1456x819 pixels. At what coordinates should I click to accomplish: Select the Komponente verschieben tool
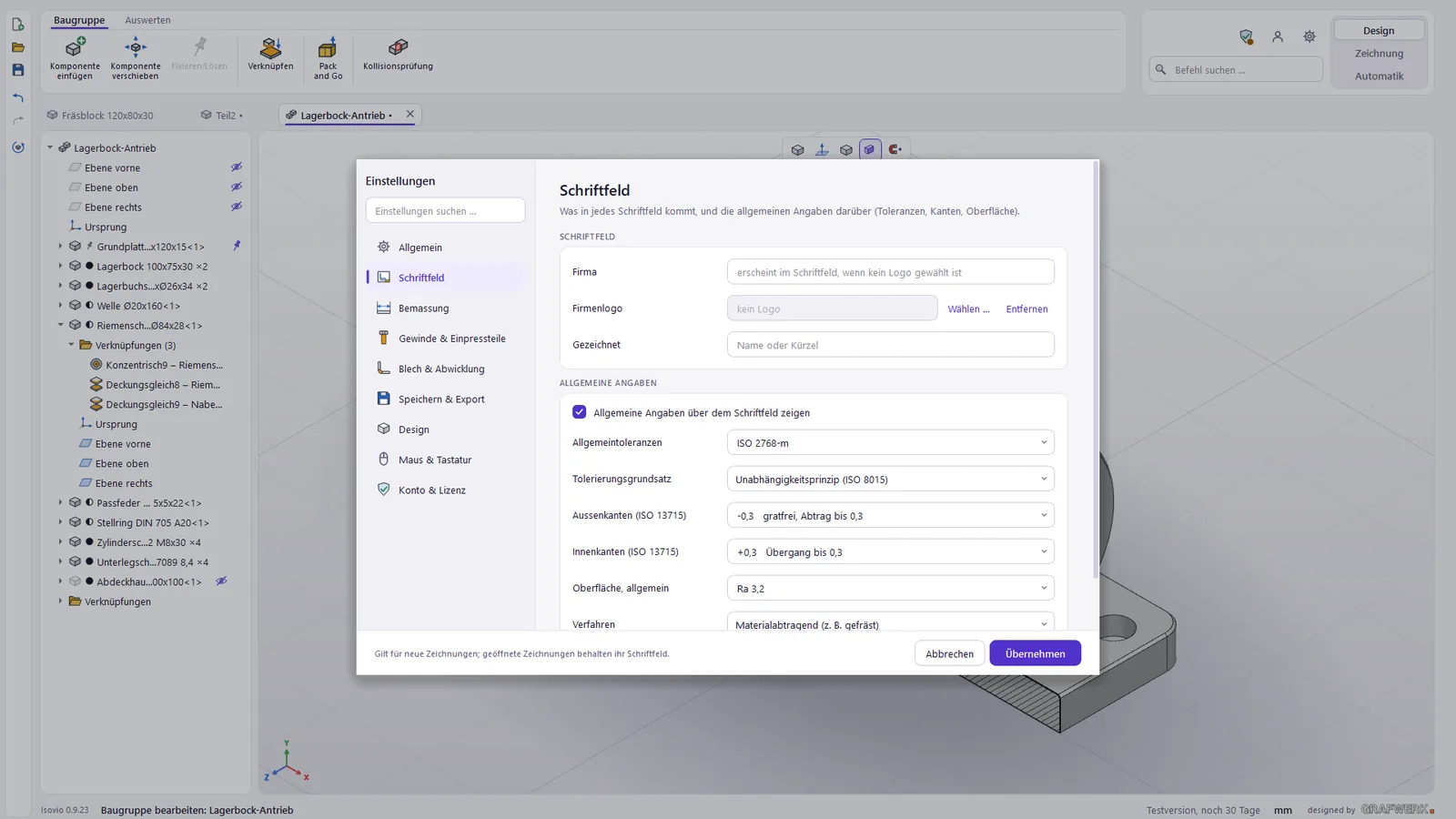[x=136, y=58]
